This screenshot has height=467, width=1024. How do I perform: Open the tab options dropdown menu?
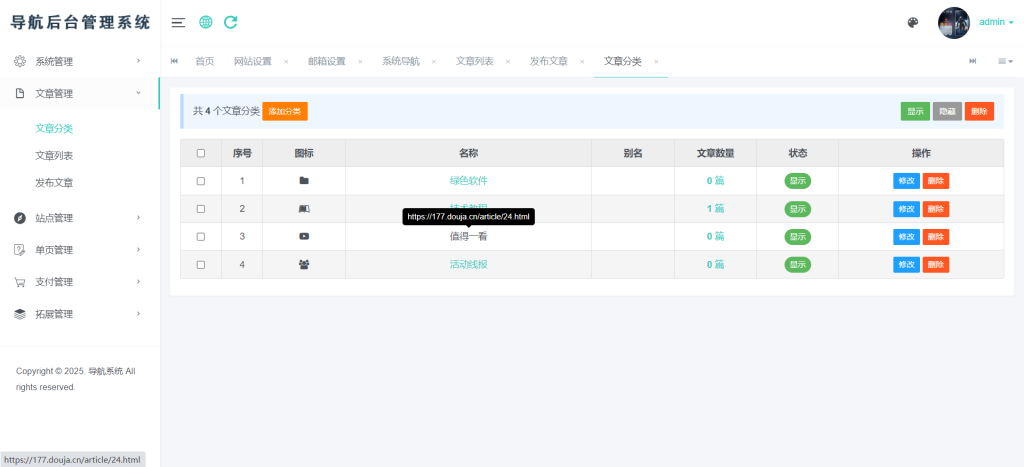coord(1005,61)
